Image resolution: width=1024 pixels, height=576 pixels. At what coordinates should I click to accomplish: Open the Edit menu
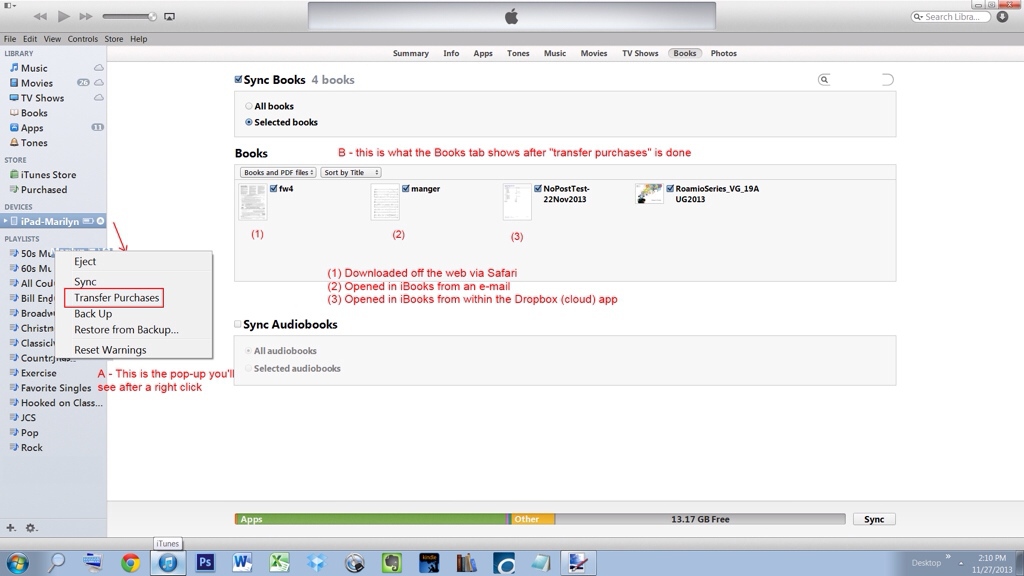[x=30, y=39]
